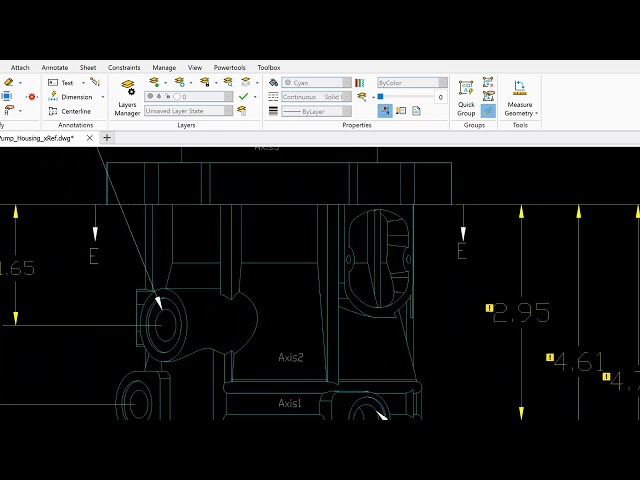The image size is (640, 480).
Task: Open the Manage tab
Action: (164, 67)
